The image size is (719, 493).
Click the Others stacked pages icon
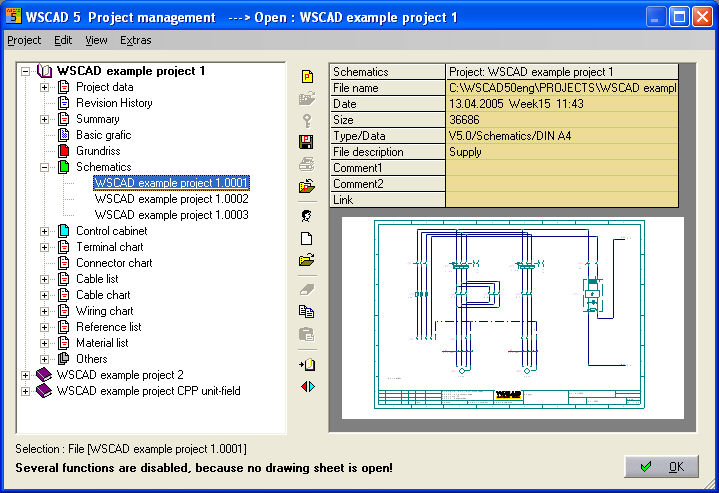tap(64, 359)
